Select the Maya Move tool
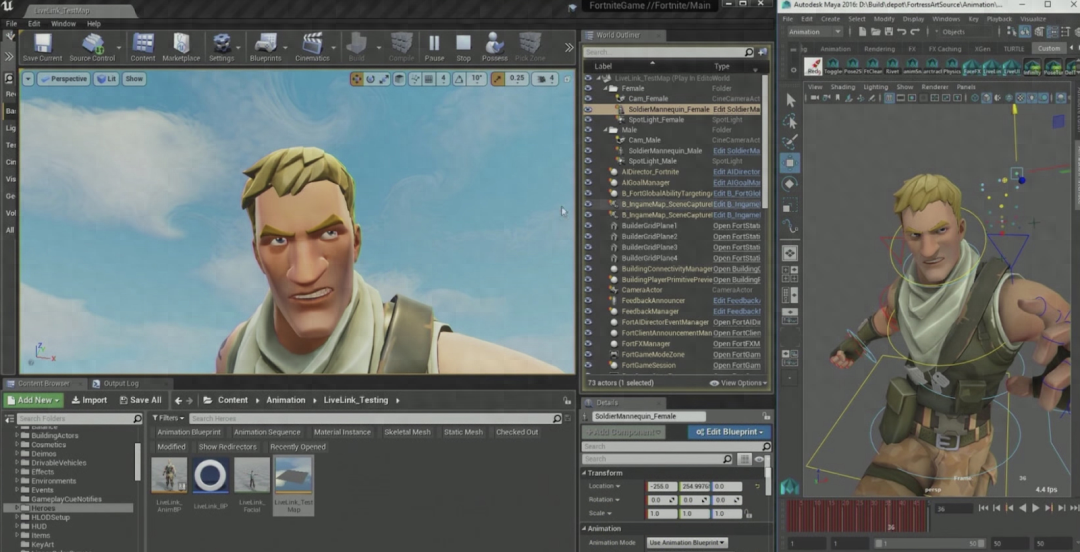The width and height of the screenshot is (1080, 552). [790, 163]
